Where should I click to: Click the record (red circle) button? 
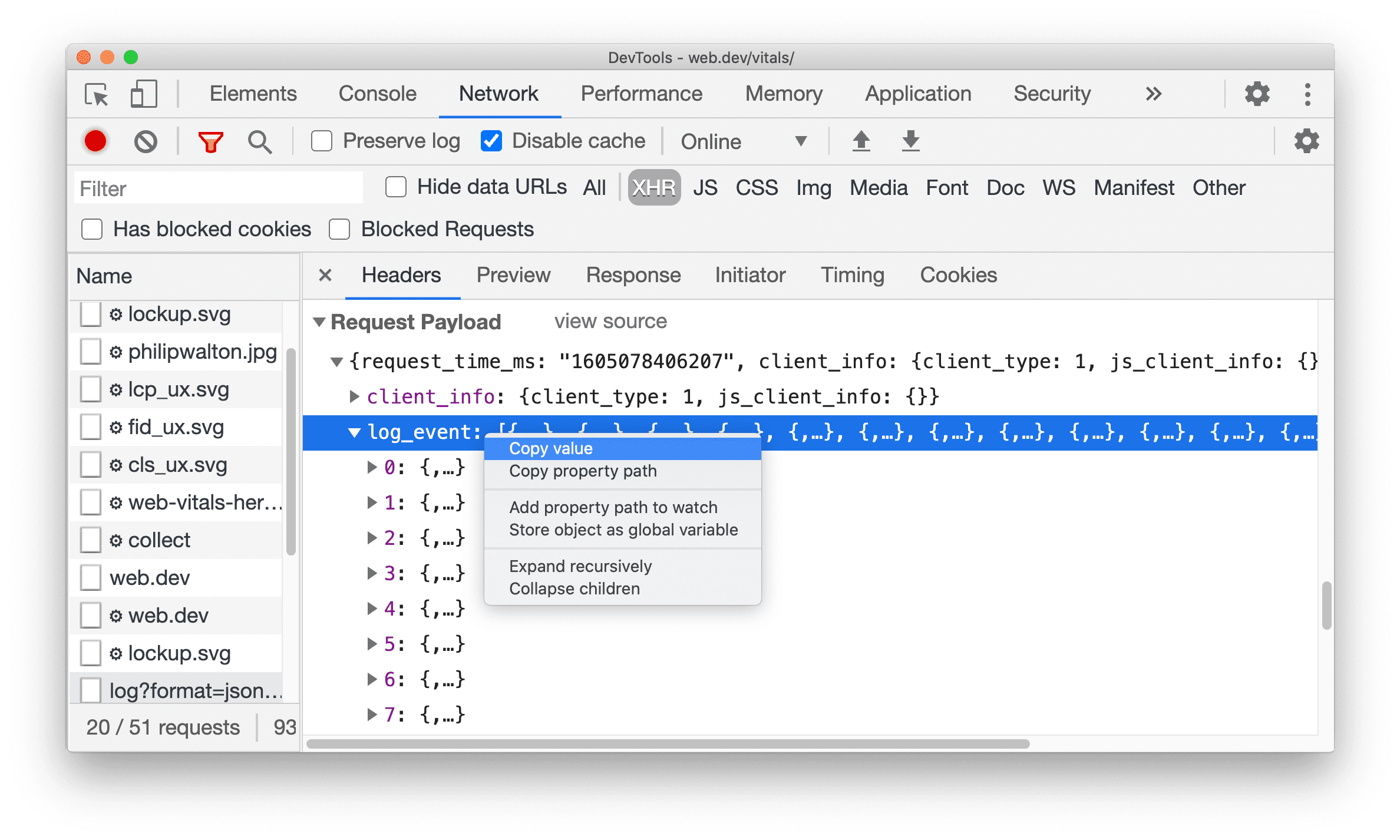click(x=94, y=140)
